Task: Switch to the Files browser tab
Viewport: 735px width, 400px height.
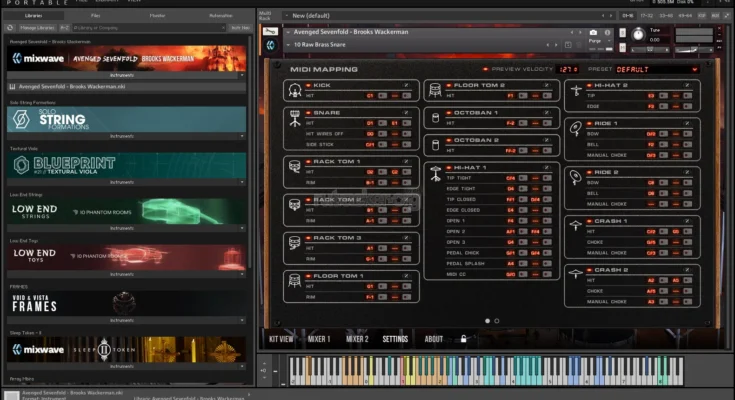Action: coord(96,15)
